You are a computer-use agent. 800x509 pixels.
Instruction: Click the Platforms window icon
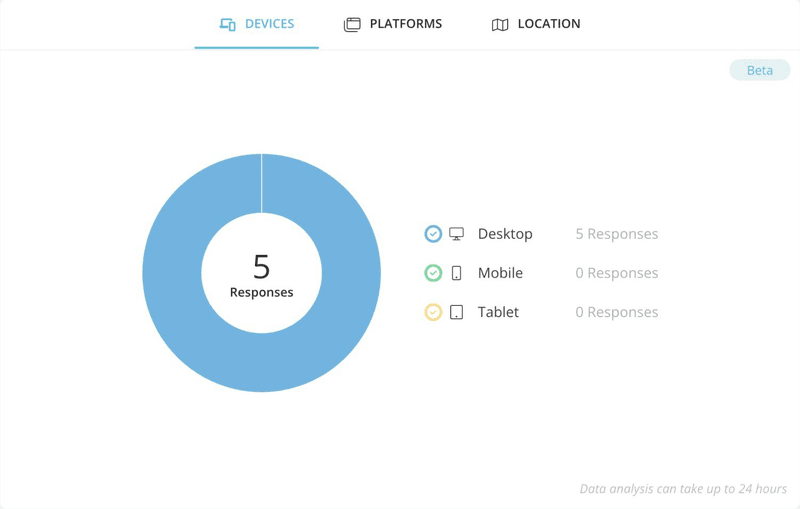(352, 24)
